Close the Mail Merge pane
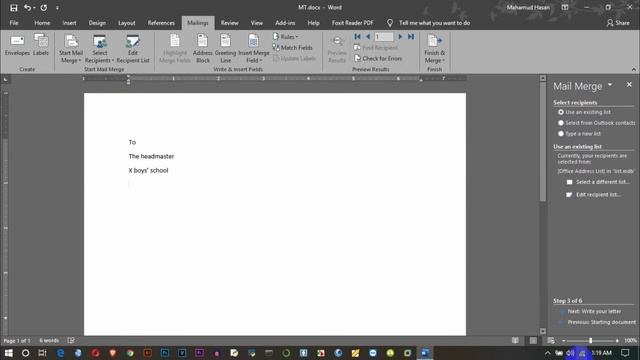The width and height of the screenshot is (640, 360). click(629, 84)
